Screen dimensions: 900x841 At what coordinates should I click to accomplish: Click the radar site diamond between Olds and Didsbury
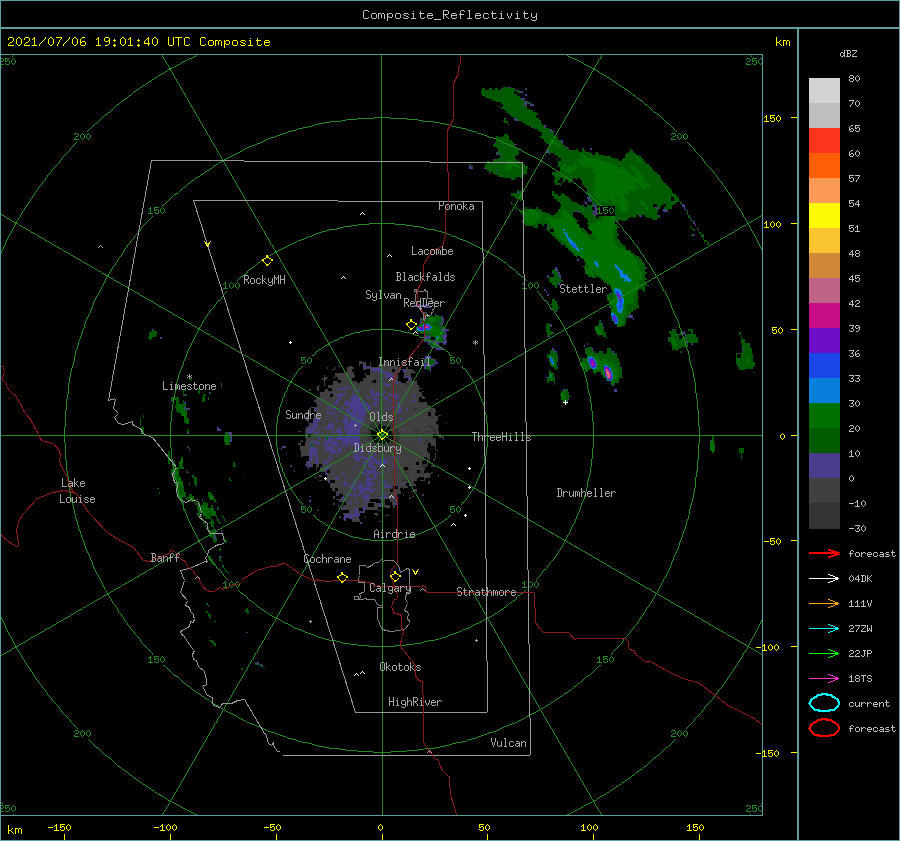382,435
